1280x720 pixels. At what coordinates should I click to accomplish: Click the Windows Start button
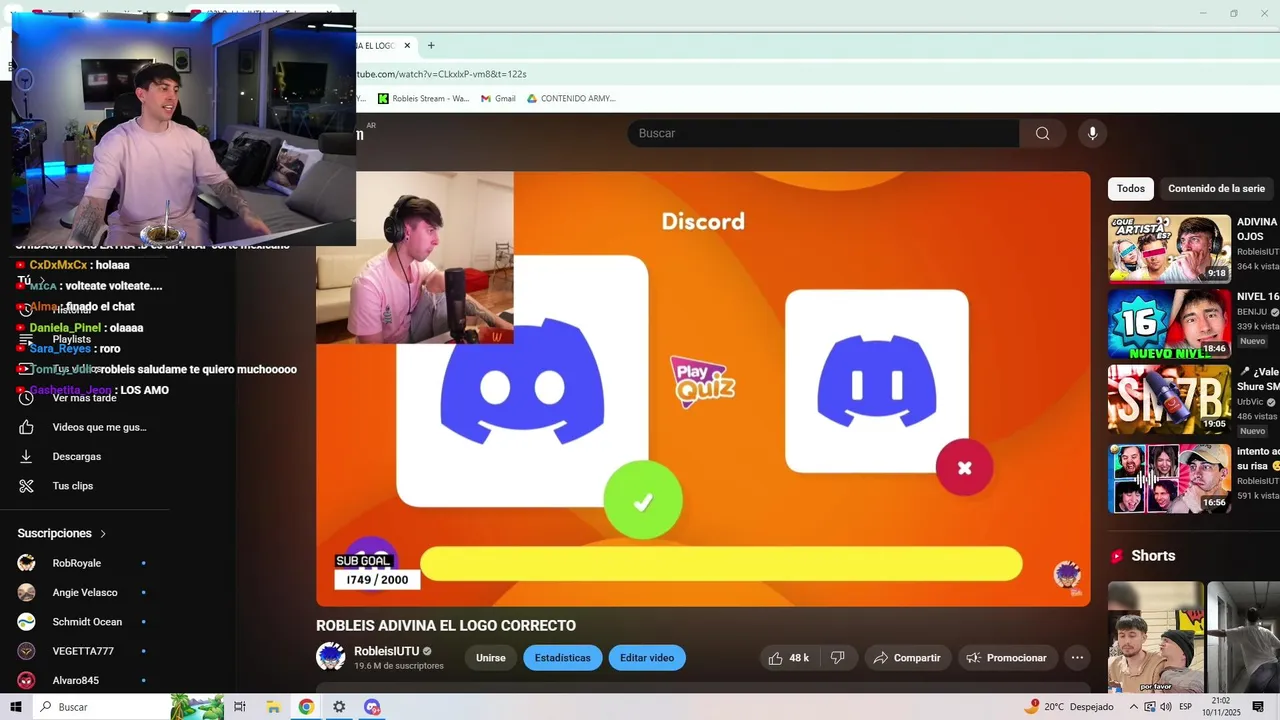point(16,707)
